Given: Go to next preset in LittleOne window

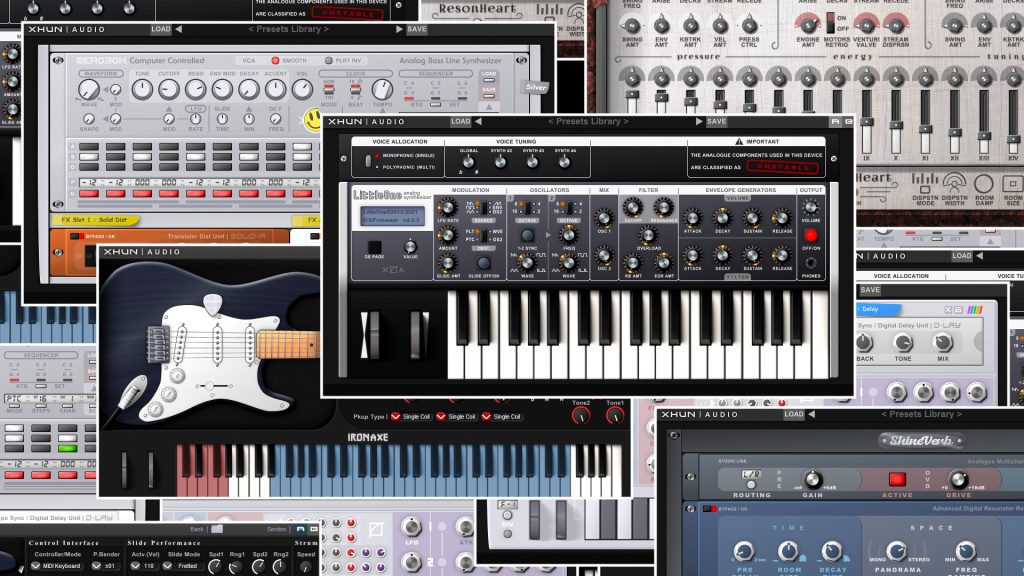Looking at the screenshot, I should point(699,121).
